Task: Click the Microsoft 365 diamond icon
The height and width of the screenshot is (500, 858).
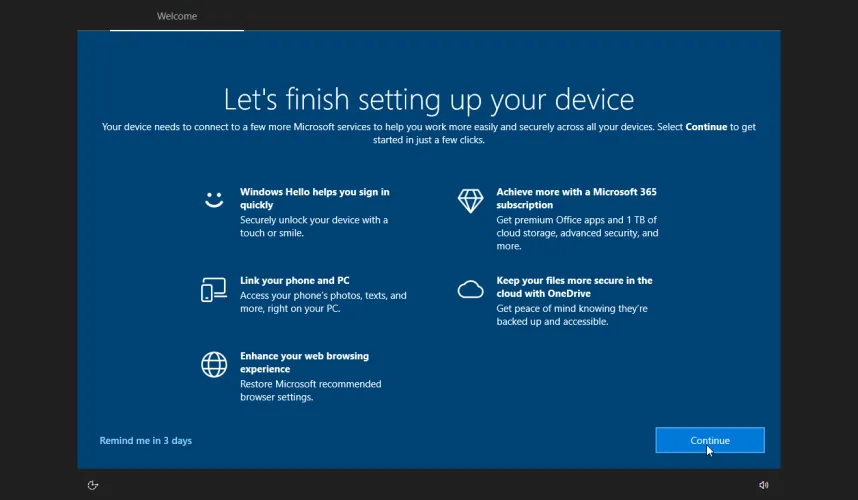Action: point(470,200)
